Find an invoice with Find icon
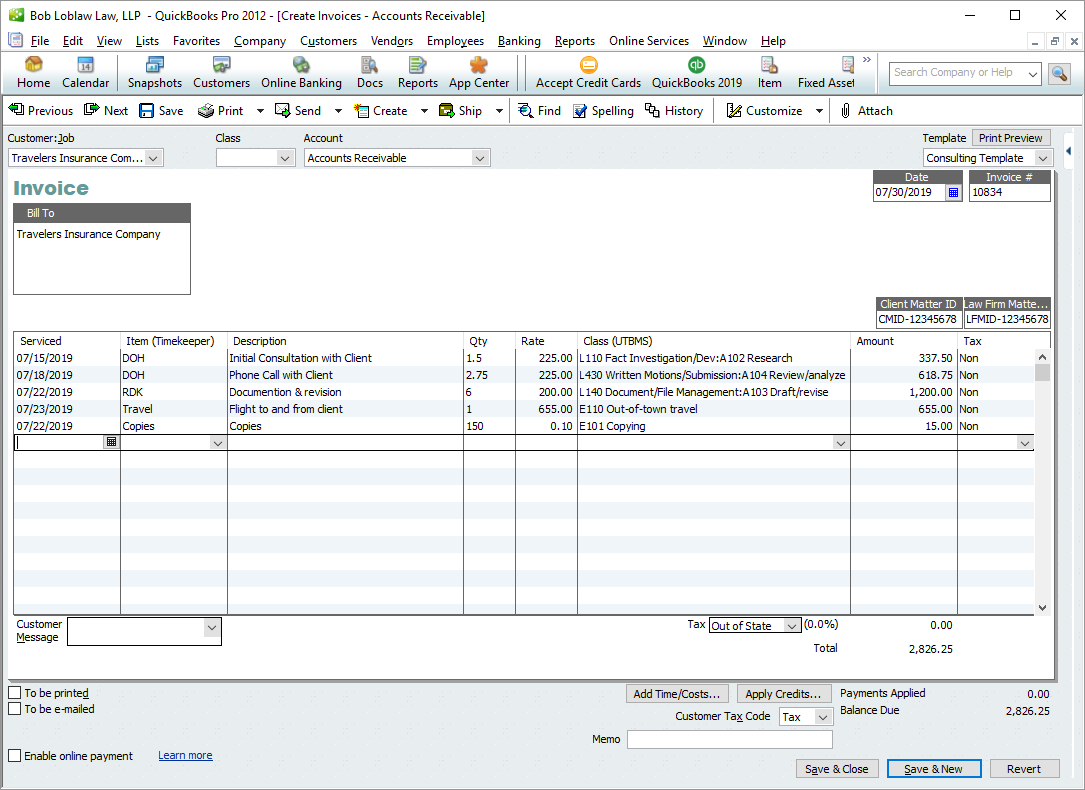 540,111
